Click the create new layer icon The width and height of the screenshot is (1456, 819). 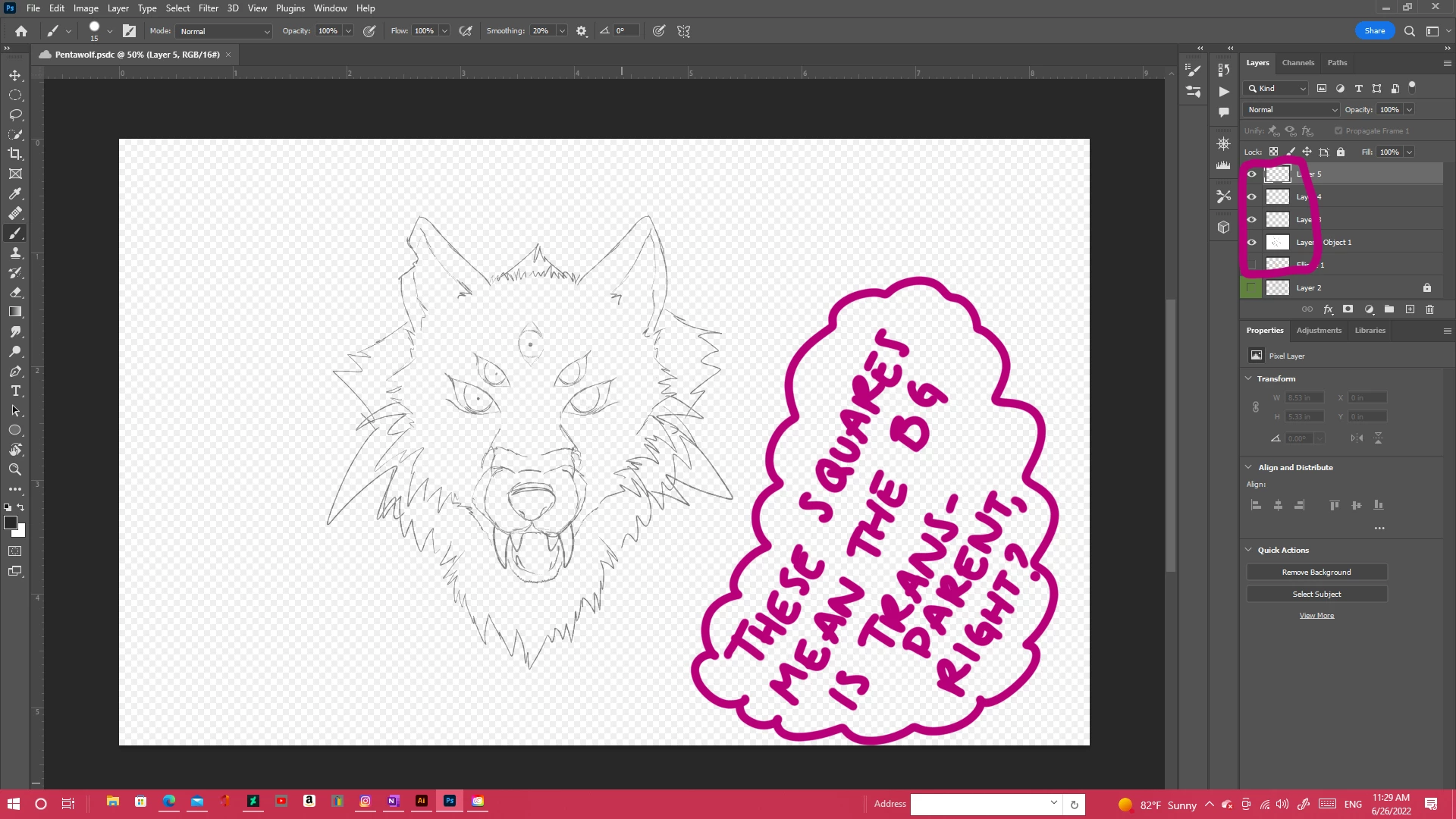[1410, 309]
